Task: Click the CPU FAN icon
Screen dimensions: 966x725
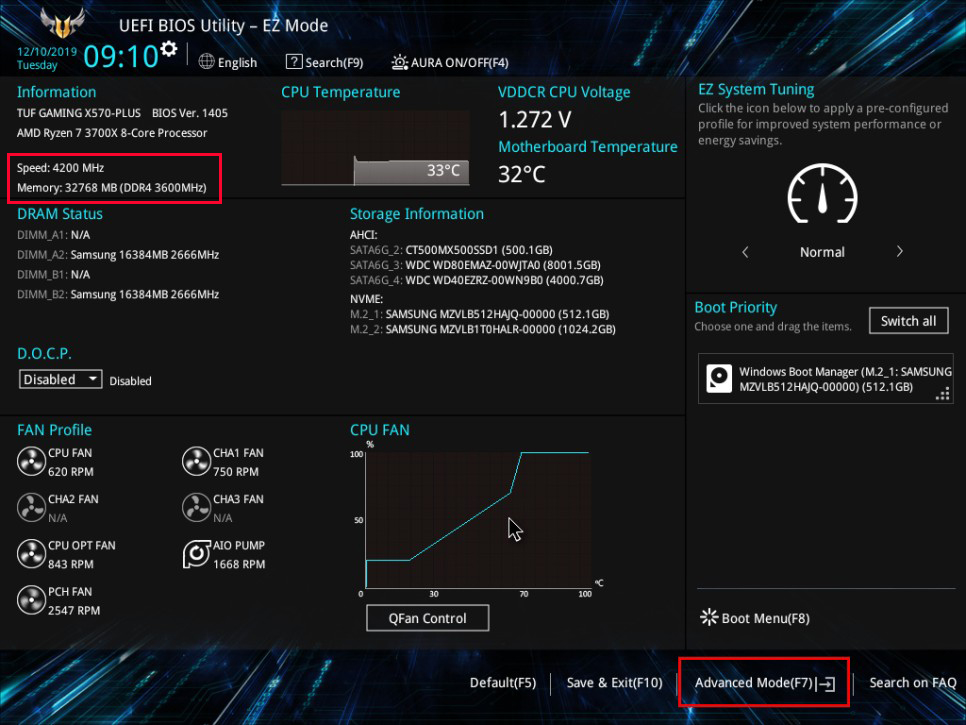Action: pos(31,461)
